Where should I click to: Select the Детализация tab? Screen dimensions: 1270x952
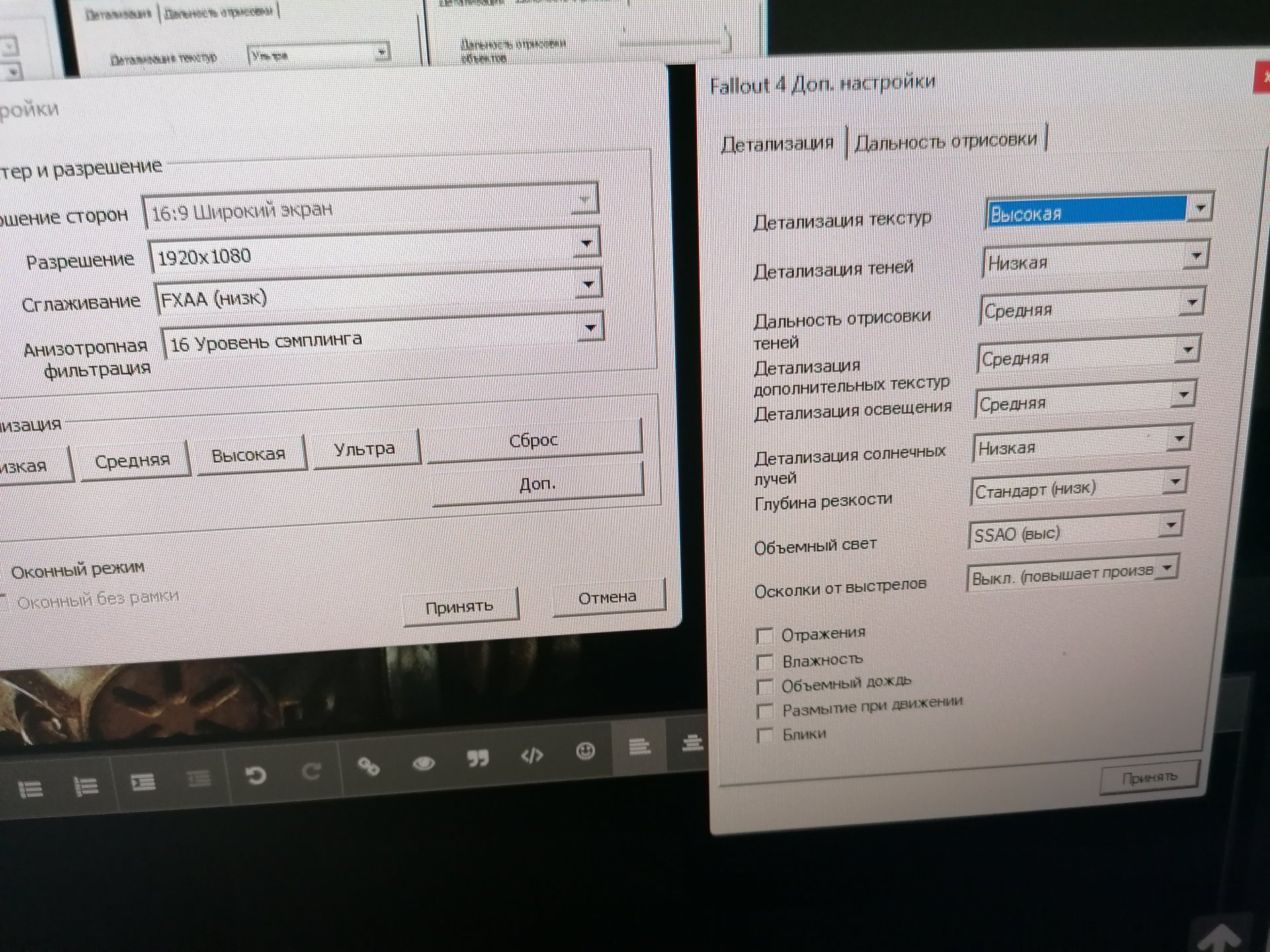click(777, 143)
